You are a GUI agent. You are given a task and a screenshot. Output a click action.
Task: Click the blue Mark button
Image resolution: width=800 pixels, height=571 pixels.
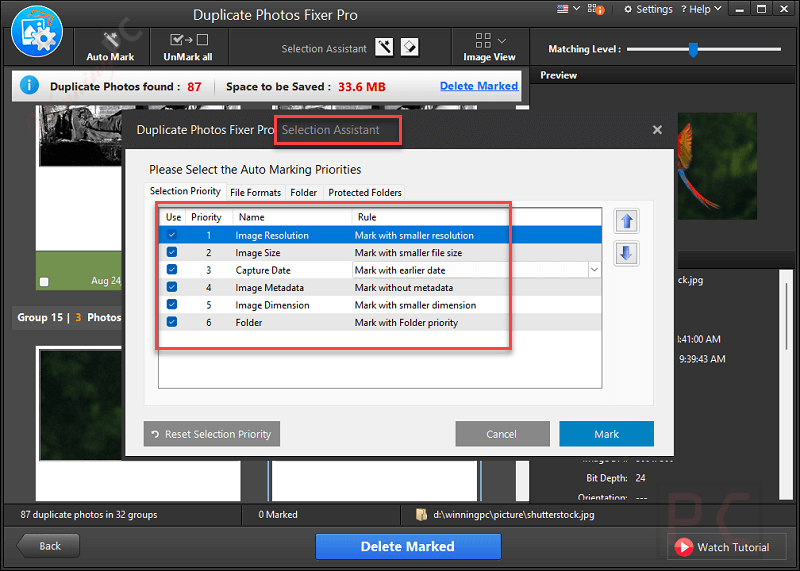click(x=606, y=434)
